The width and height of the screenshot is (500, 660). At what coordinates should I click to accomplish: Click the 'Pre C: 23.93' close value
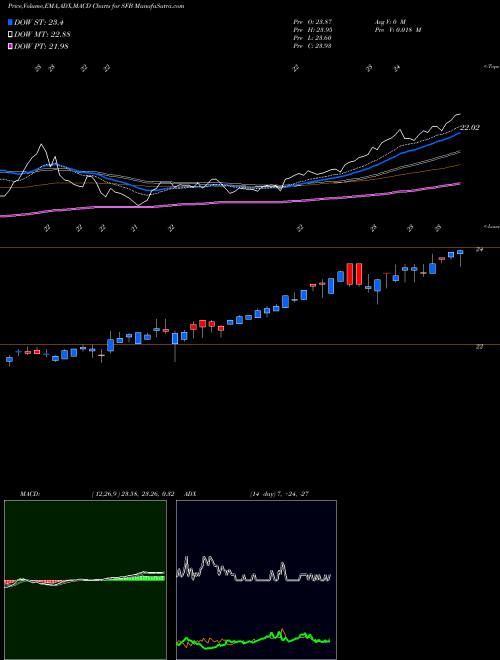click(x=313, y=46)
